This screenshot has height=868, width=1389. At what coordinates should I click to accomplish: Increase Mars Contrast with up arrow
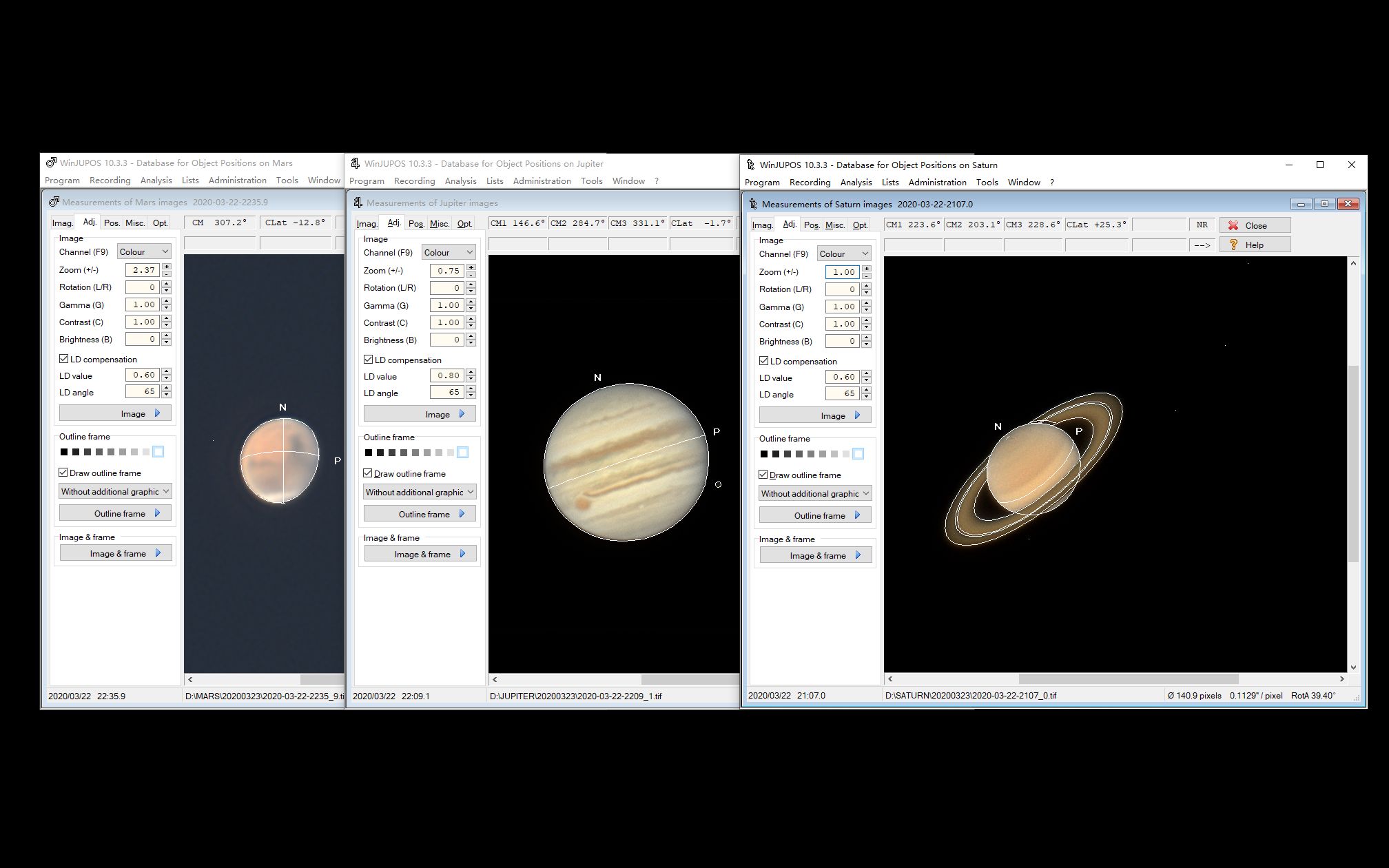167,319
